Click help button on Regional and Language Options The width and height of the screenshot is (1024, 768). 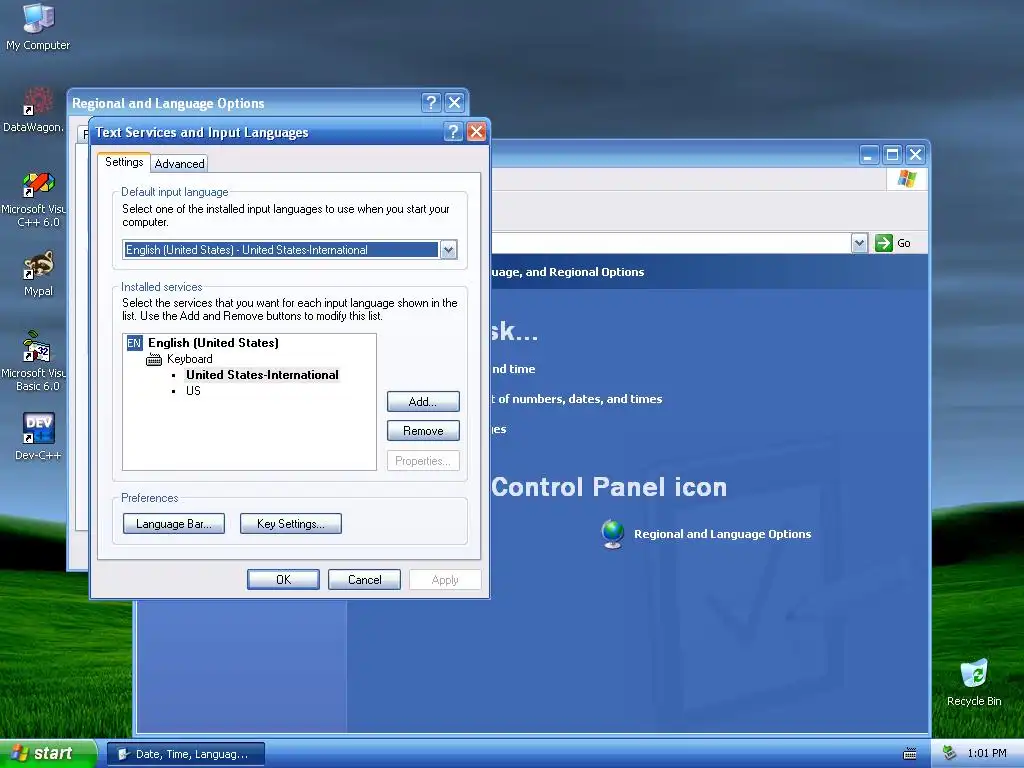click(430, 103)
